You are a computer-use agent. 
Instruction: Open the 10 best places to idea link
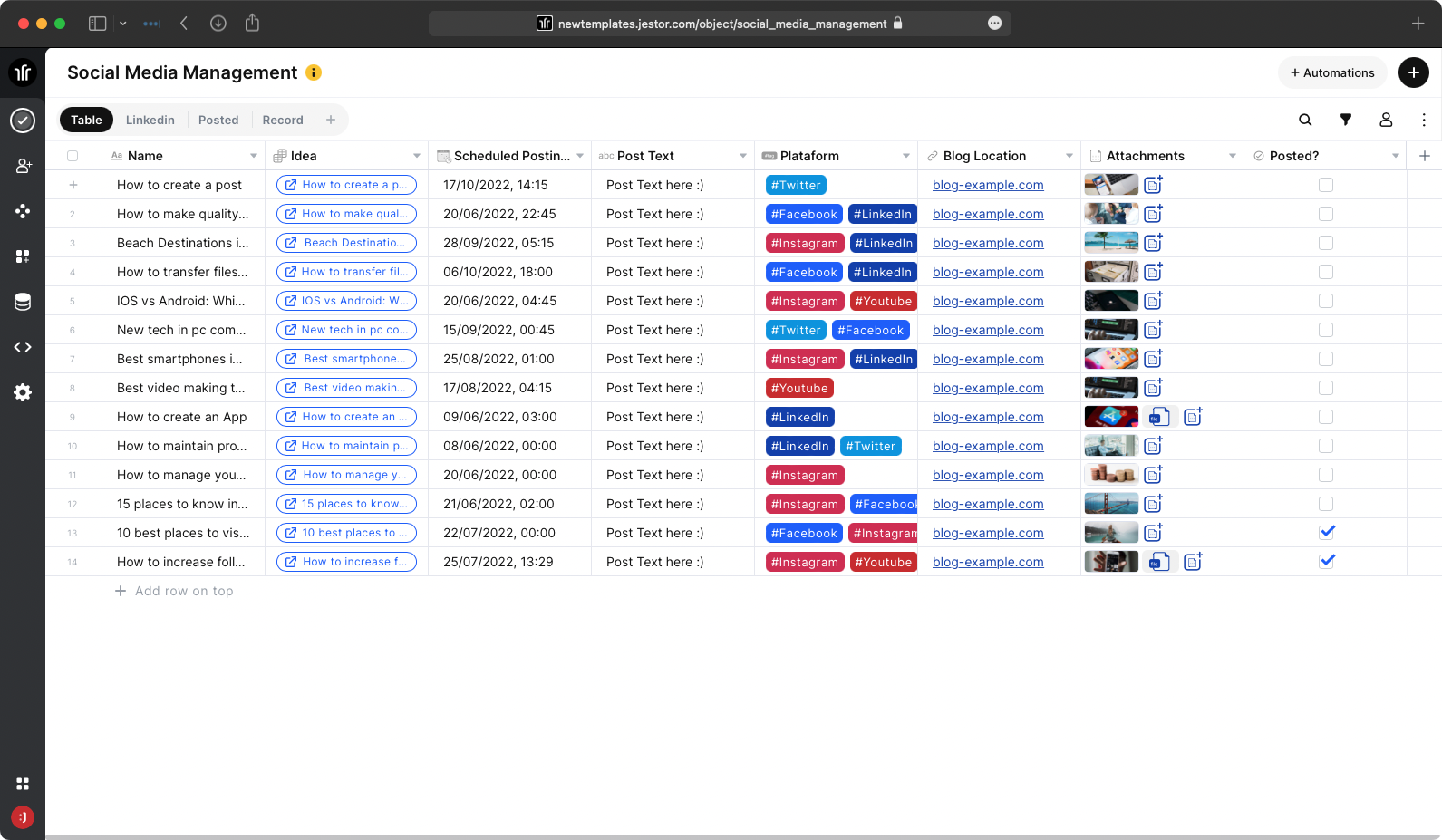tap(346, 533)
